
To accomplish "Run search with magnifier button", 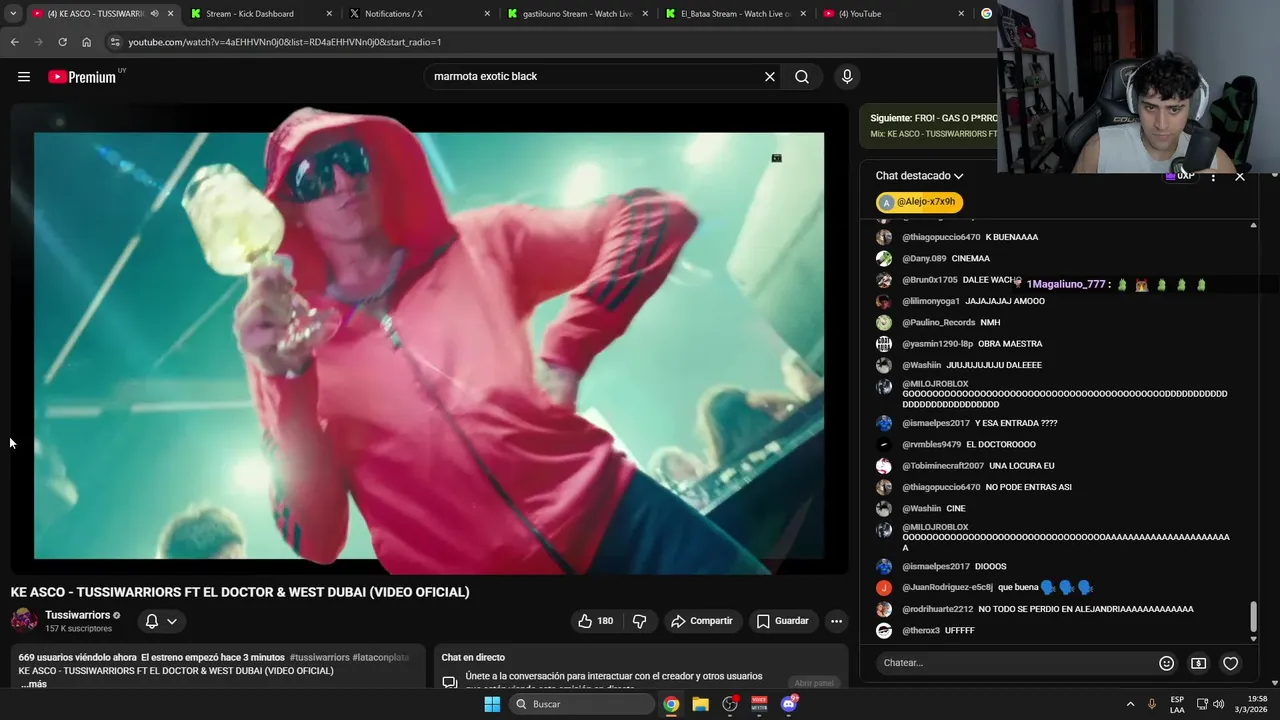I will [x=802, y=77].
